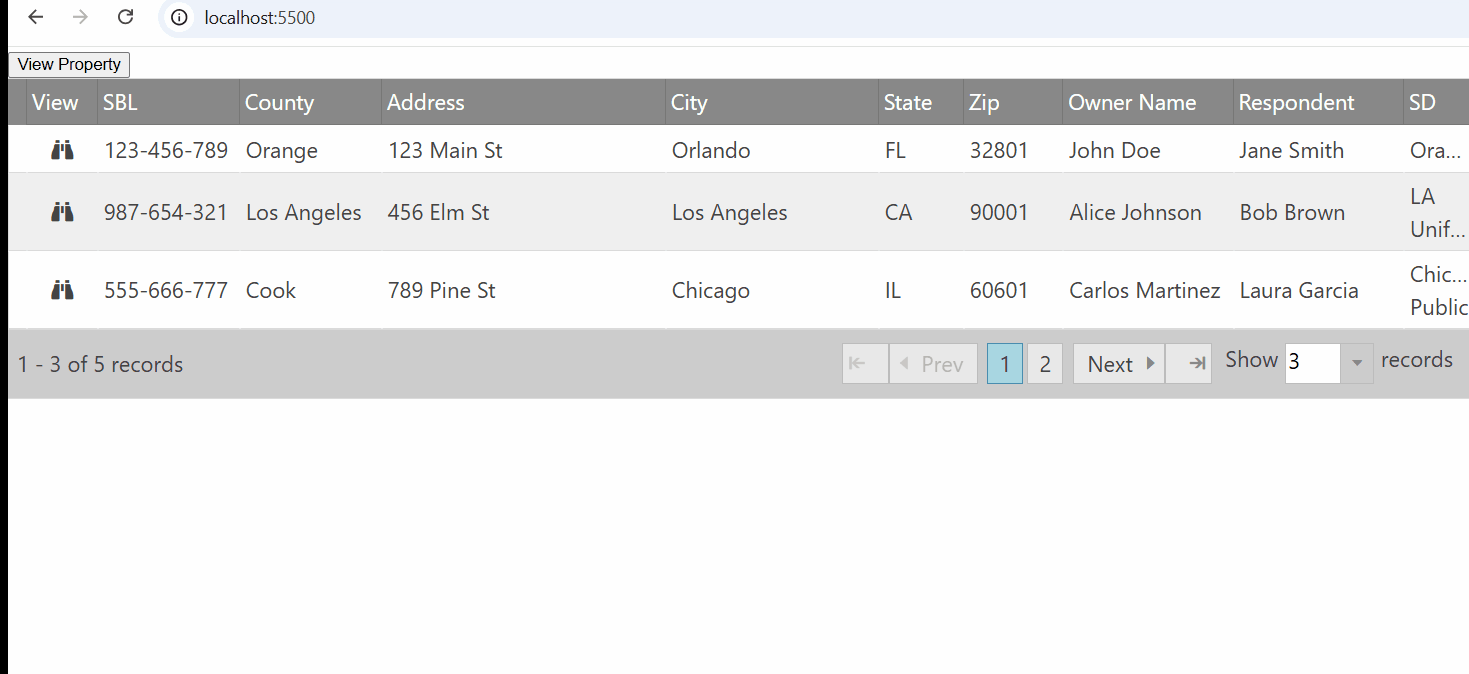
Task: Go to first page of records
Action: (x=864, y=364)
